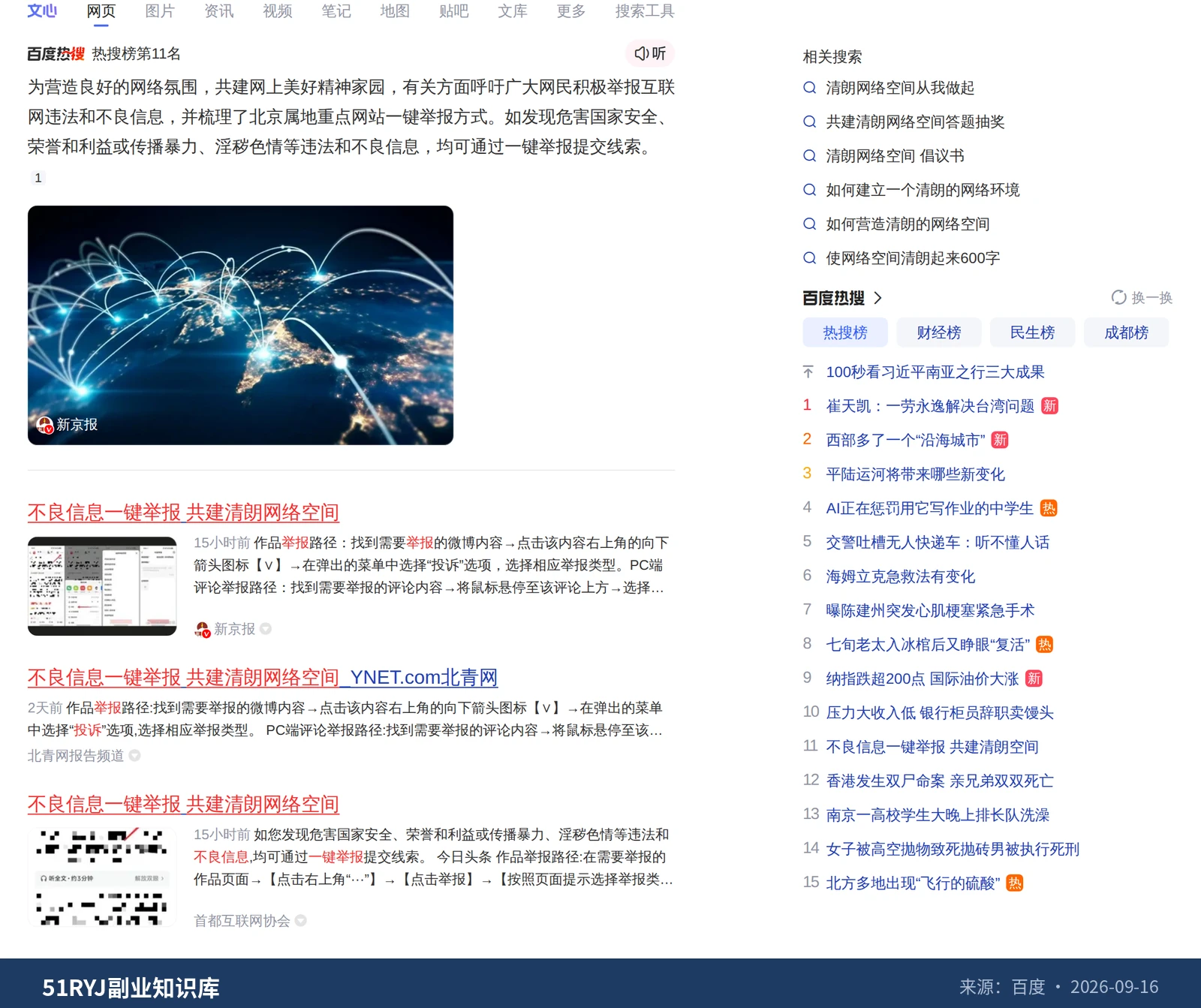This screenshot has width=1201, height=1008.
Task: Open 搜索工具 options
Action: click(645, 11)
